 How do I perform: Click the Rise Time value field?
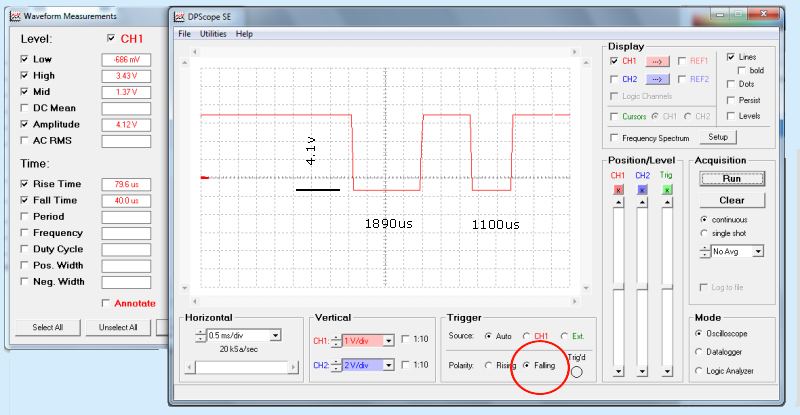click(126, 184)
